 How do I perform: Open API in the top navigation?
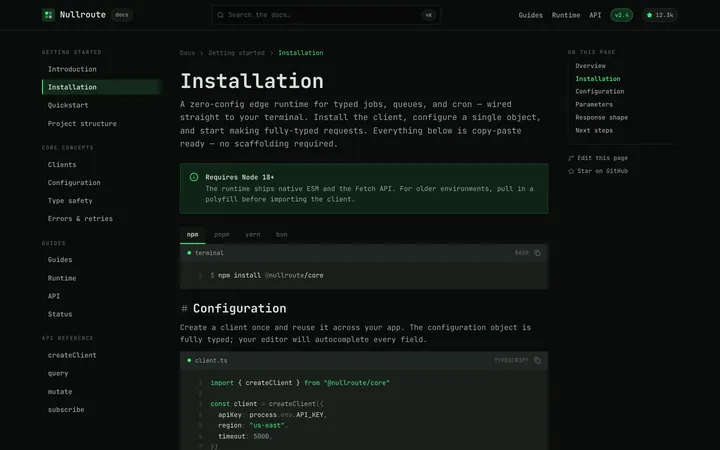pyautogui.click(x=595, y=15)
